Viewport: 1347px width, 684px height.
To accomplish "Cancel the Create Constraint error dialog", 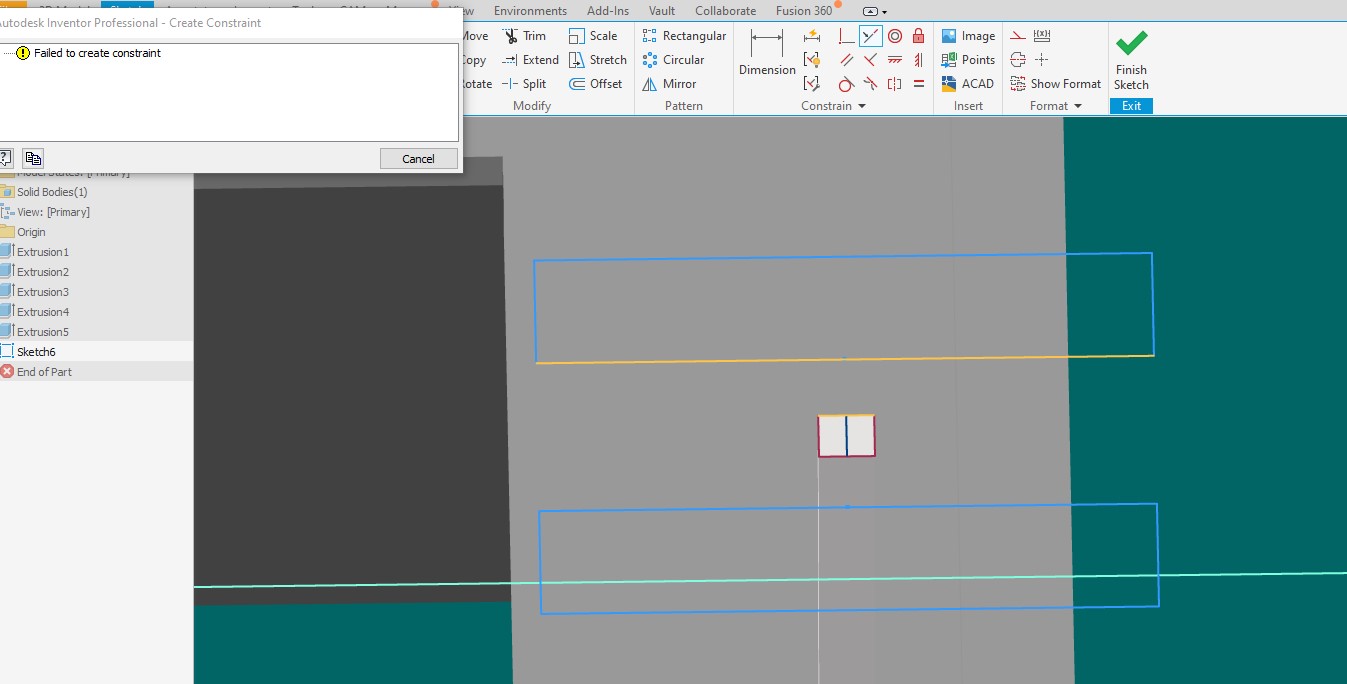I will [x=418, y=157].
